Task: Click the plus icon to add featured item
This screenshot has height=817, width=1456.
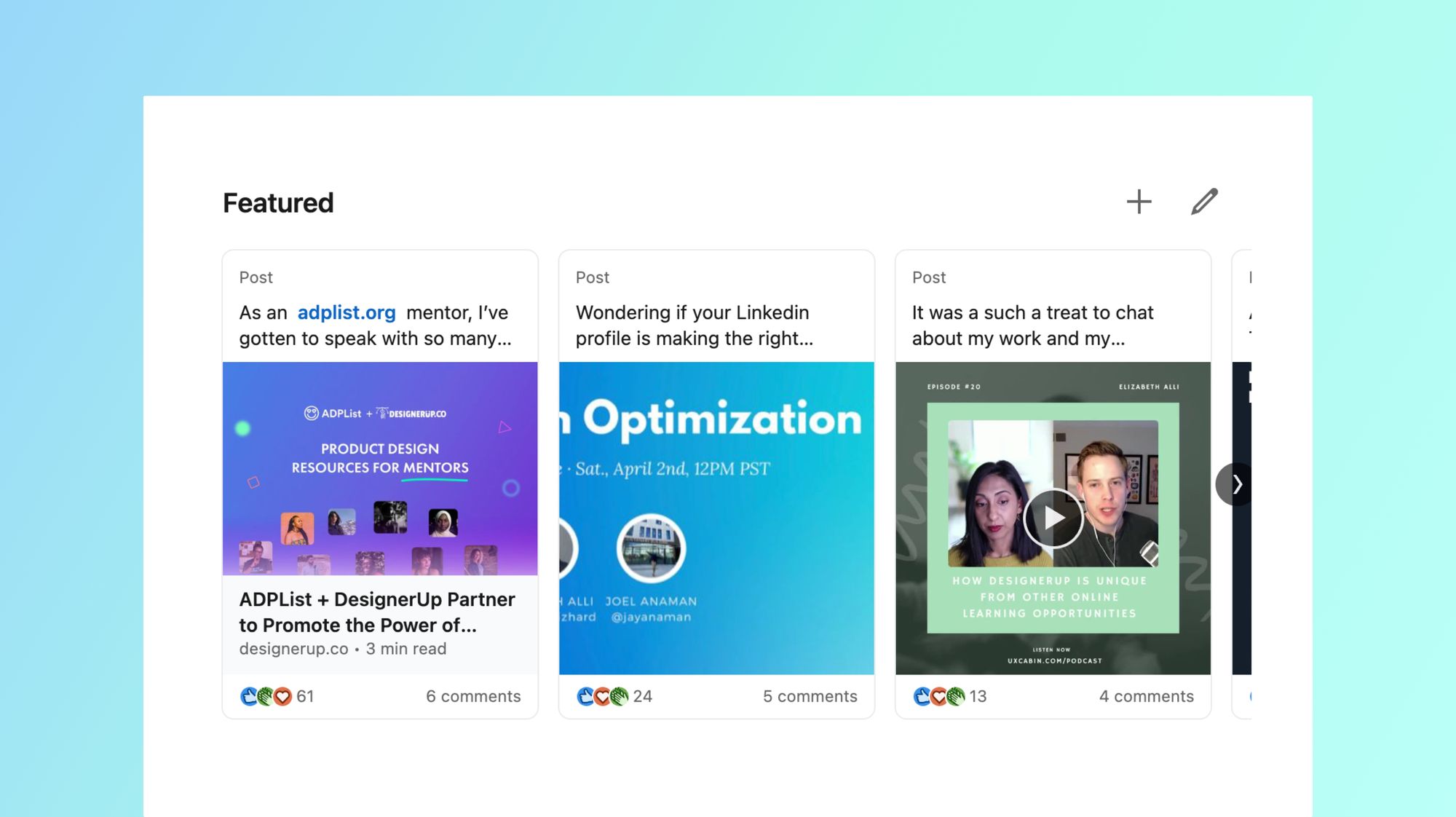Action: click(1139, 202)
